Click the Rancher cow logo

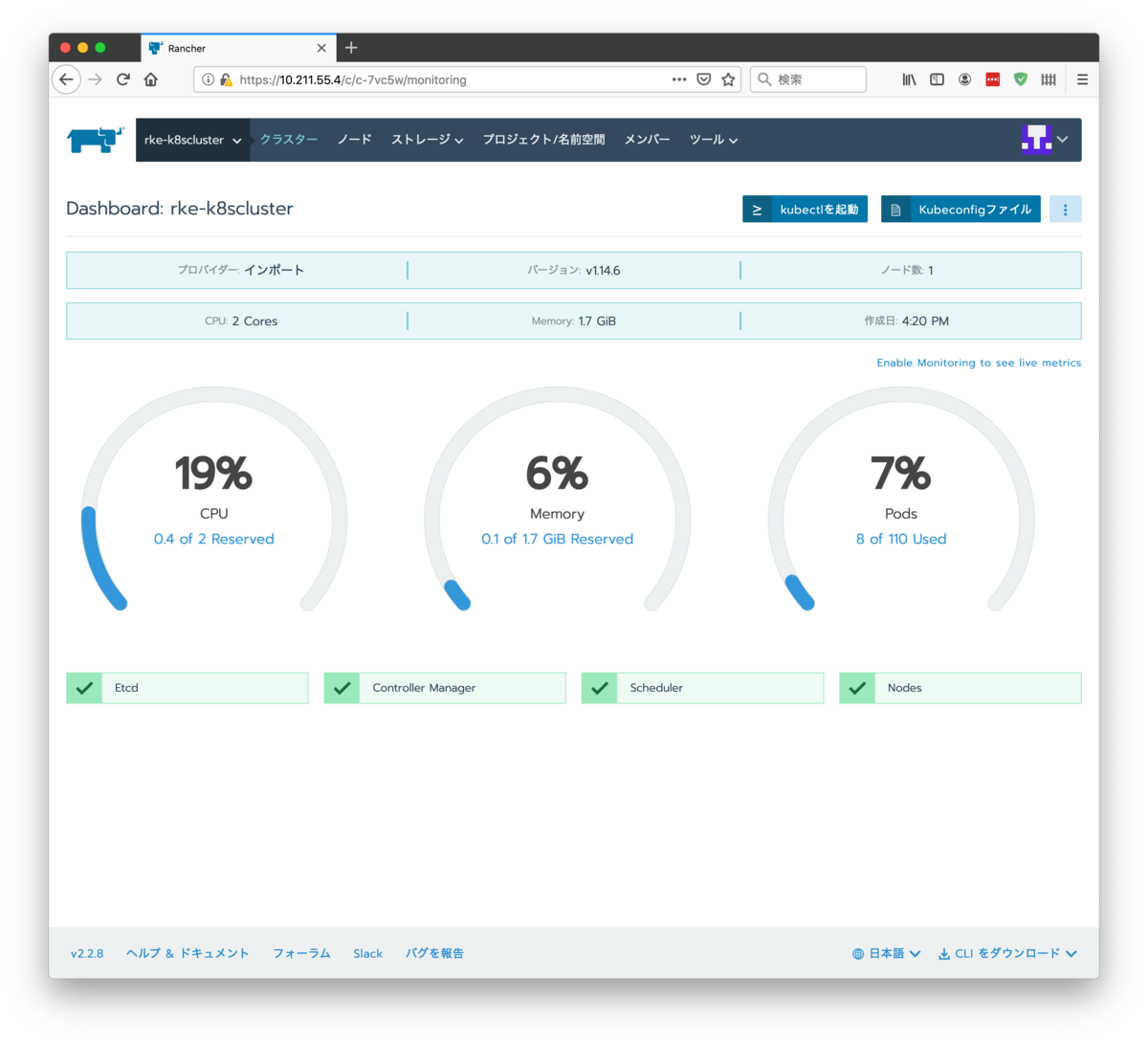(x=96, y=140)
